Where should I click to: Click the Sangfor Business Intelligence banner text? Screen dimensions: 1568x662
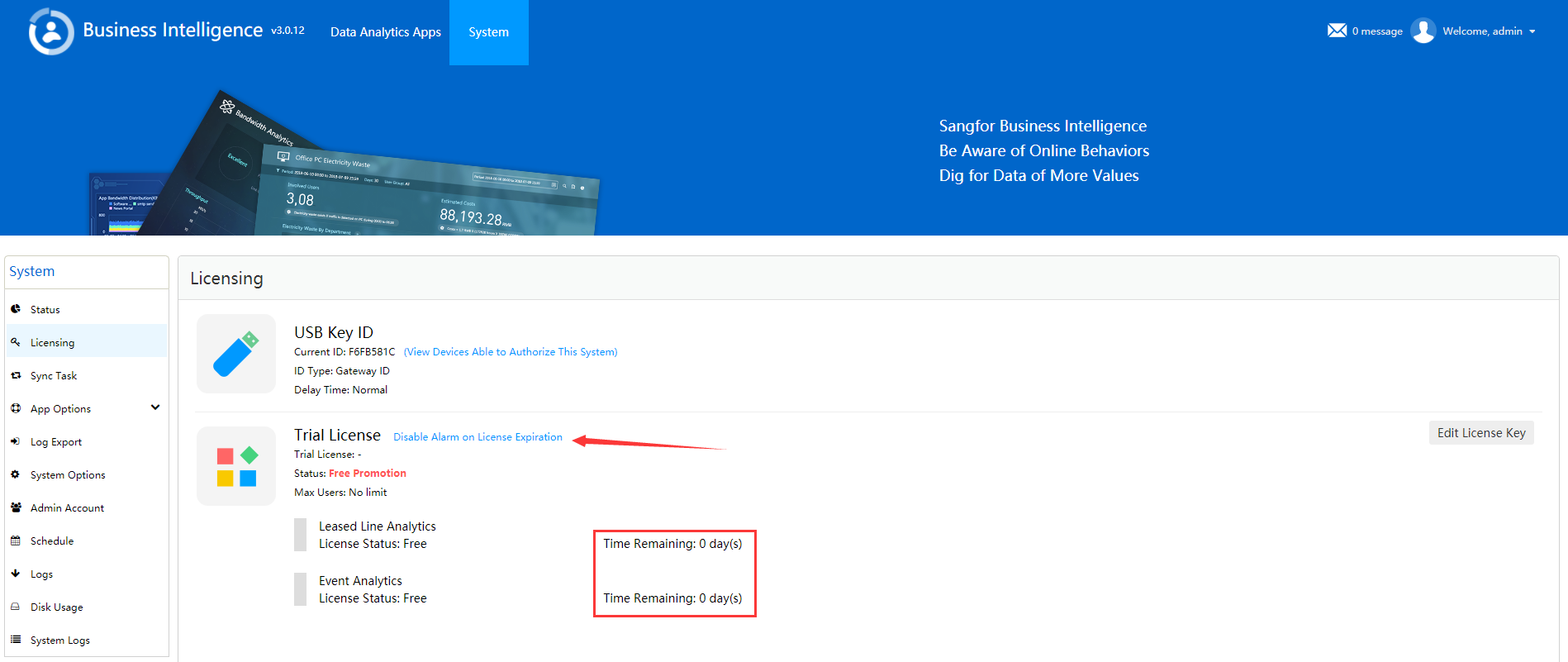click(x=1043, y=126)
